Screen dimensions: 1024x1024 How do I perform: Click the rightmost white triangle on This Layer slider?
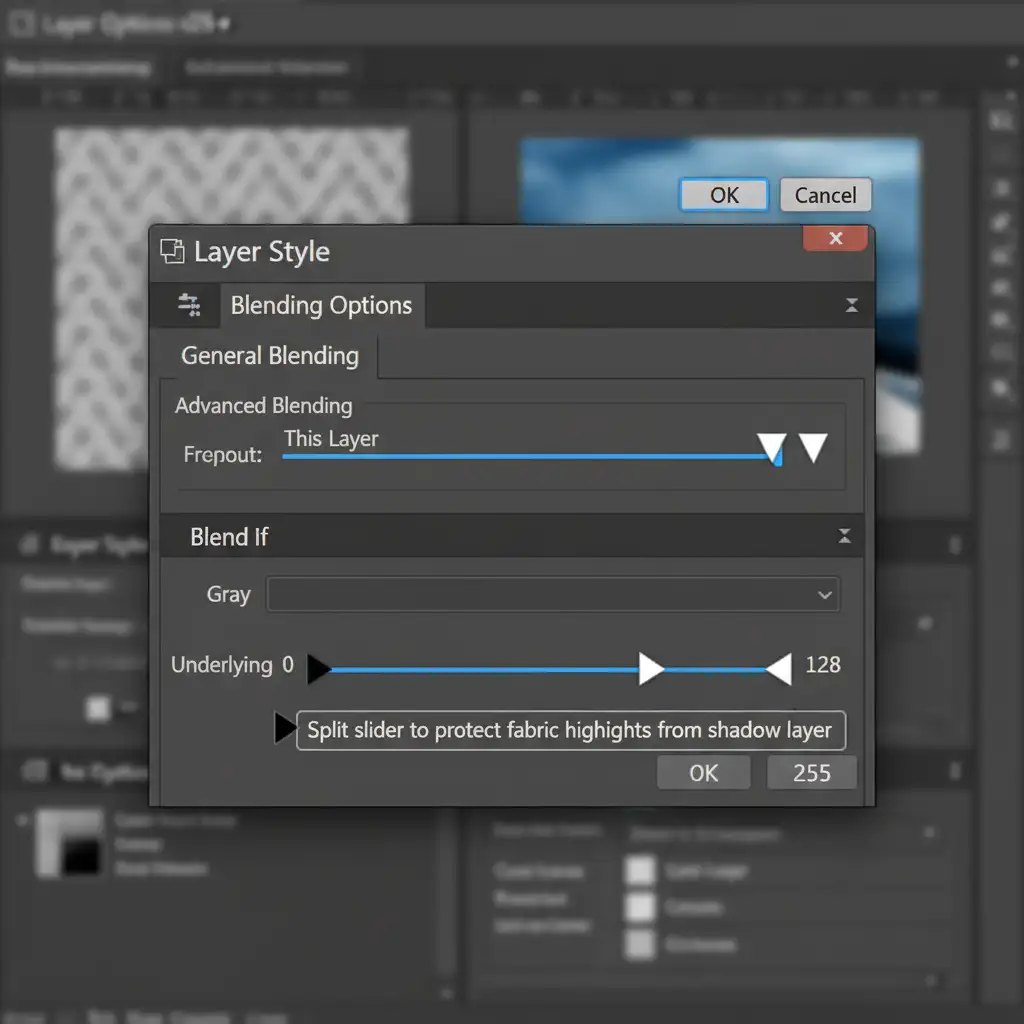click(814, 448)
